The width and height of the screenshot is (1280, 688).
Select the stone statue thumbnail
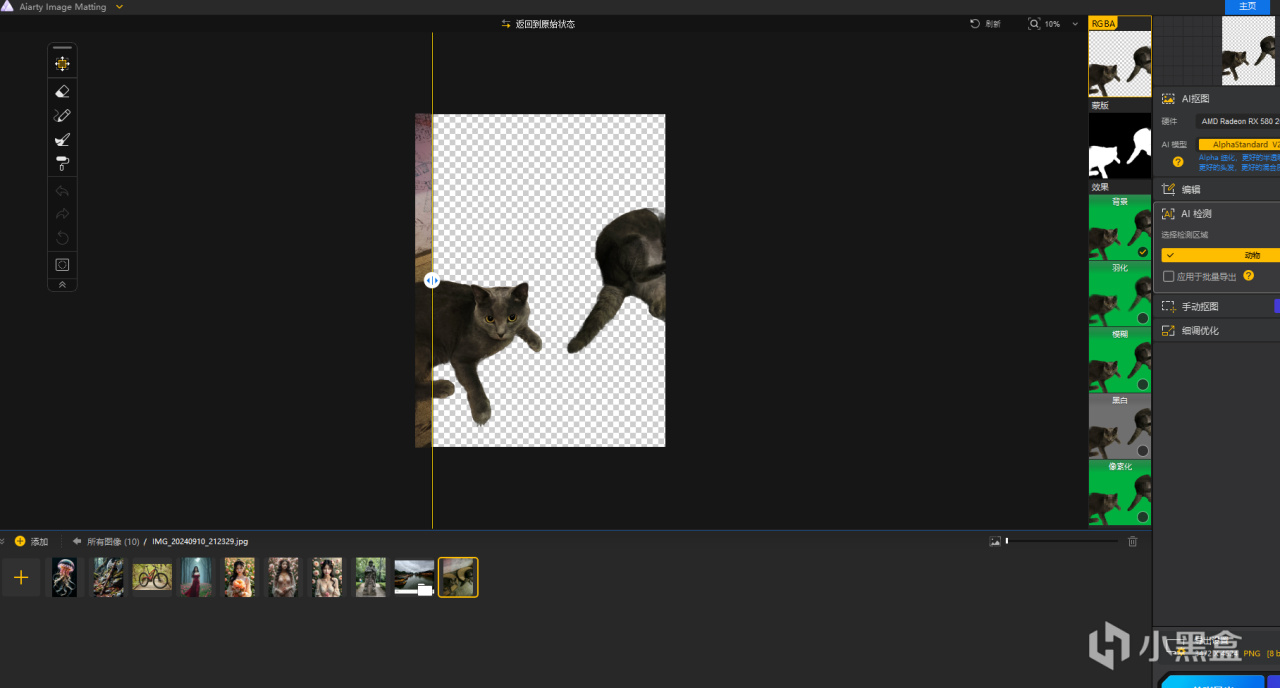(370, 577)
